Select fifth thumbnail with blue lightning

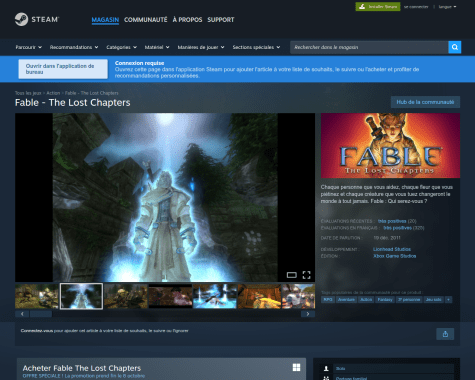(215, 296)
